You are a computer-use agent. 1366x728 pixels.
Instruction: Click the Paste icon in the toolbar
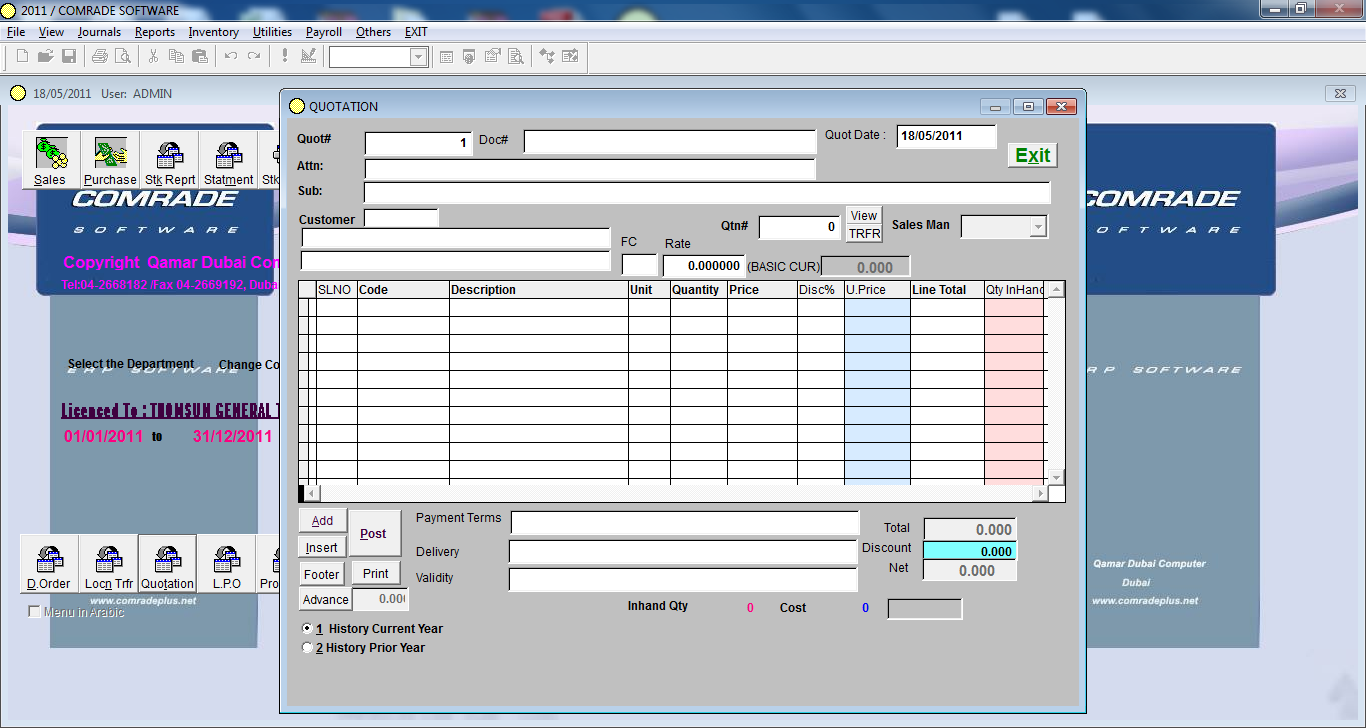click(199, 56)
